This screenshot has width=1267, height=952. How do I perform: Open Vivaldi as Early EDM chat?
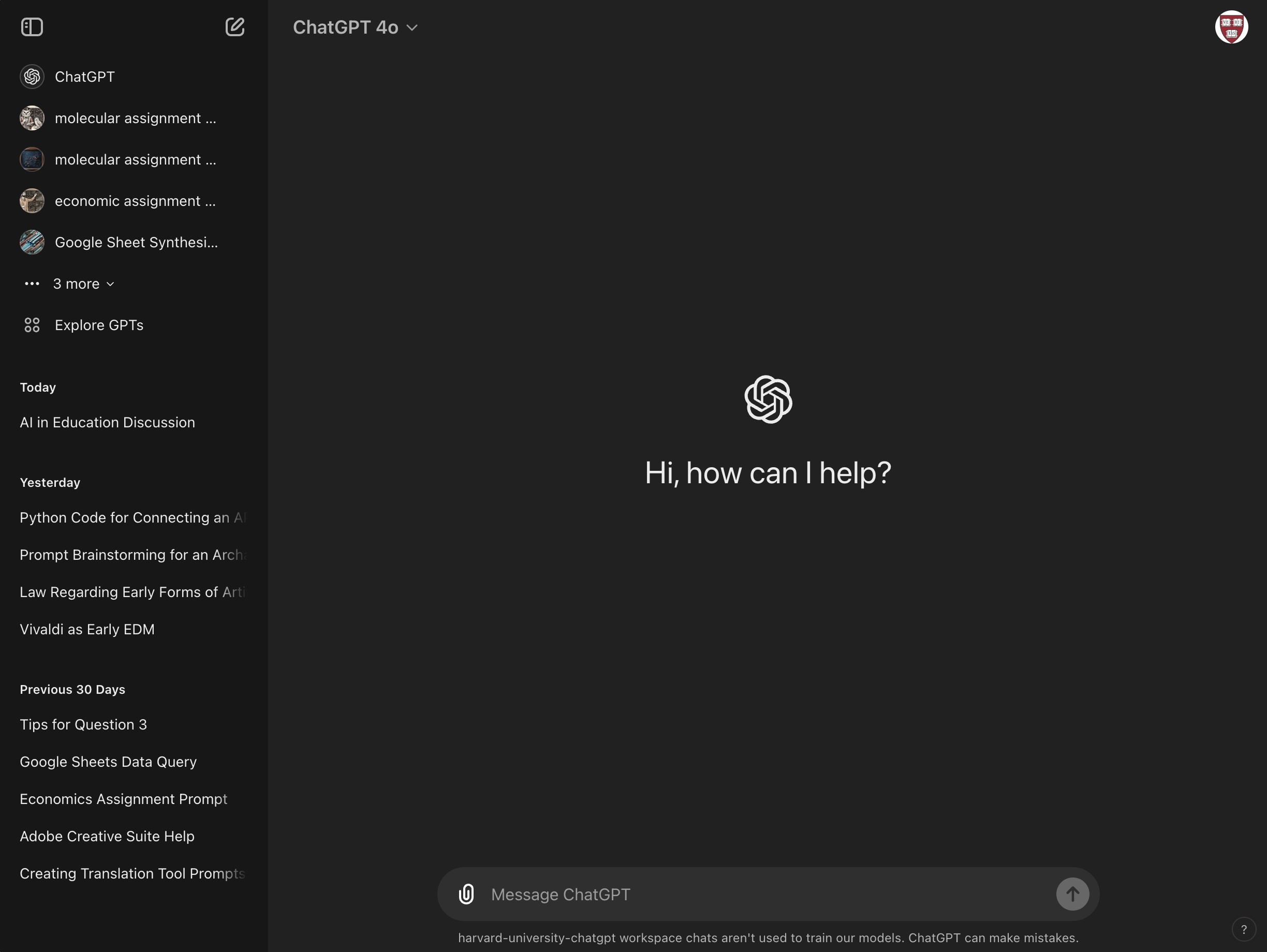click(x=87, y=629)
